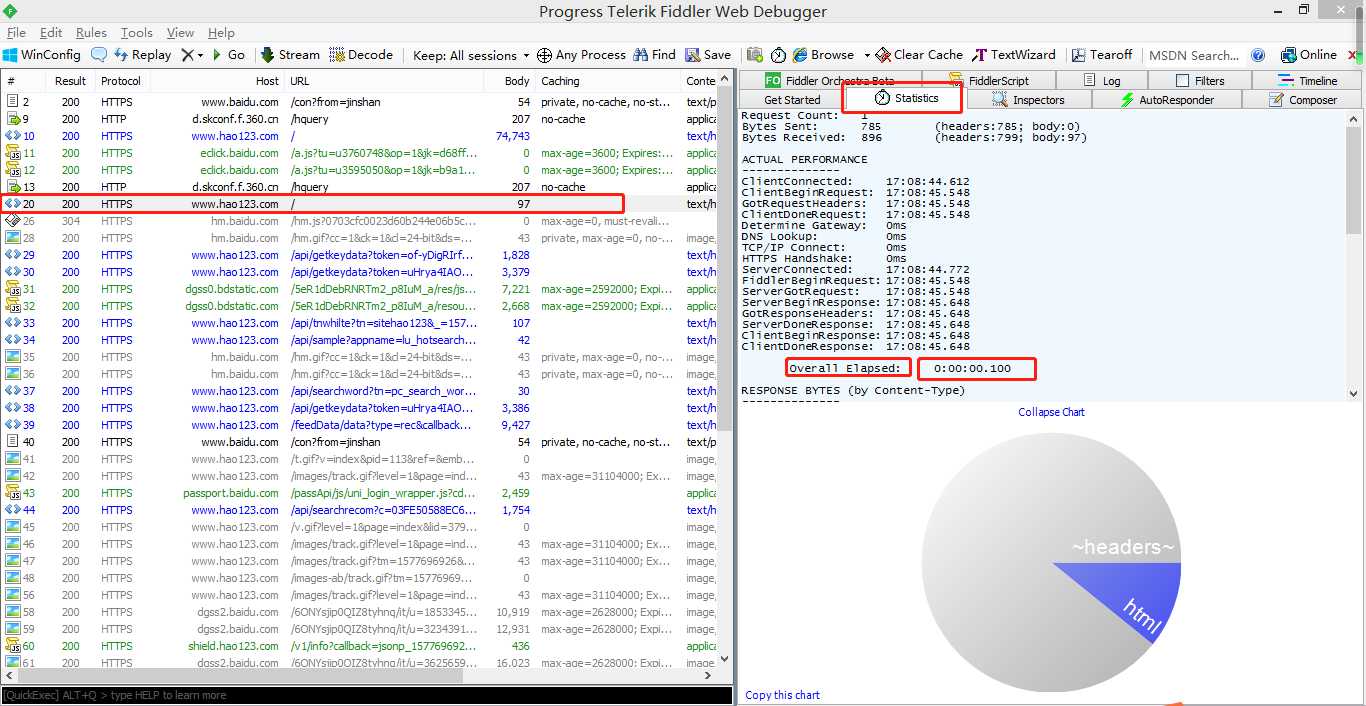Click the blue help icon
The height and width of the screenshot is (706, 1366).
(1258, 55)
